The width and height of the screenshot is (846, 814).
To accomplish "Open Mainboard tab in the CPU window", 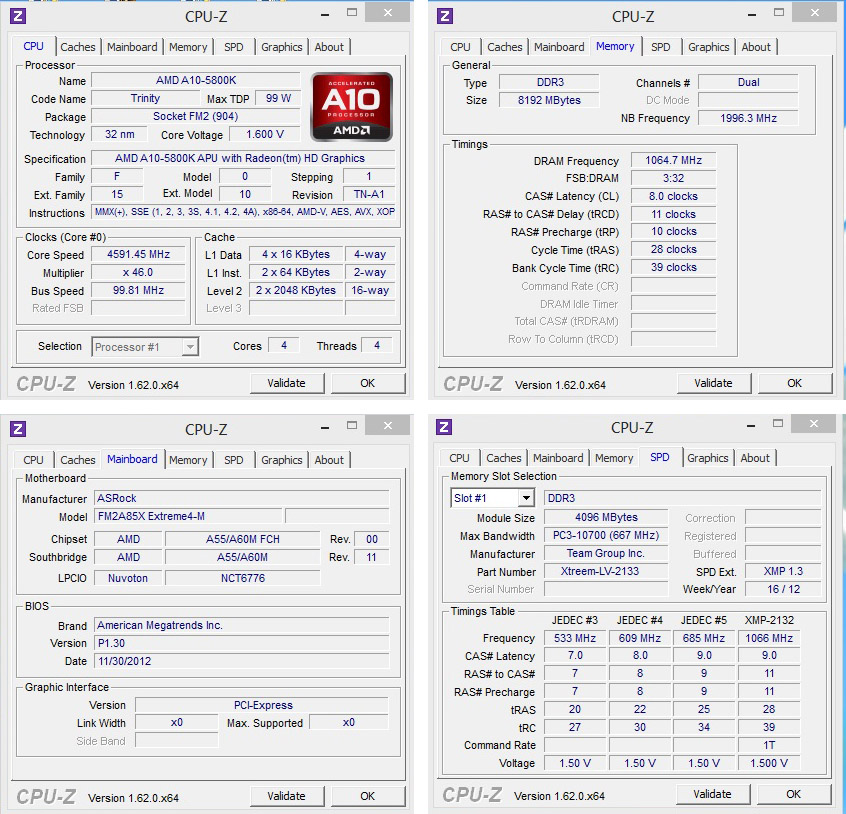I will click(132, 47).
